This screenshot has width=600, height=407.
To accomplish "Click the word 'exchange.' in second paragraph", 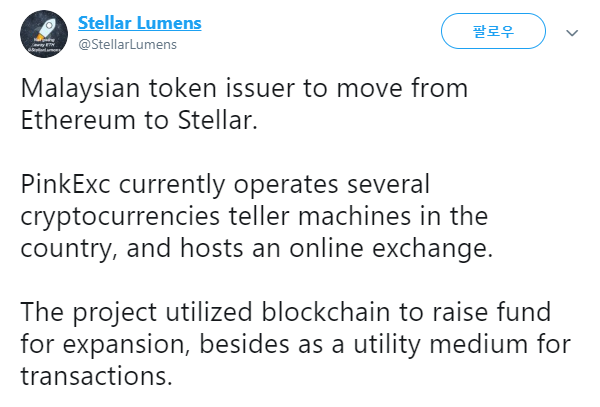I will pos(433,249).
